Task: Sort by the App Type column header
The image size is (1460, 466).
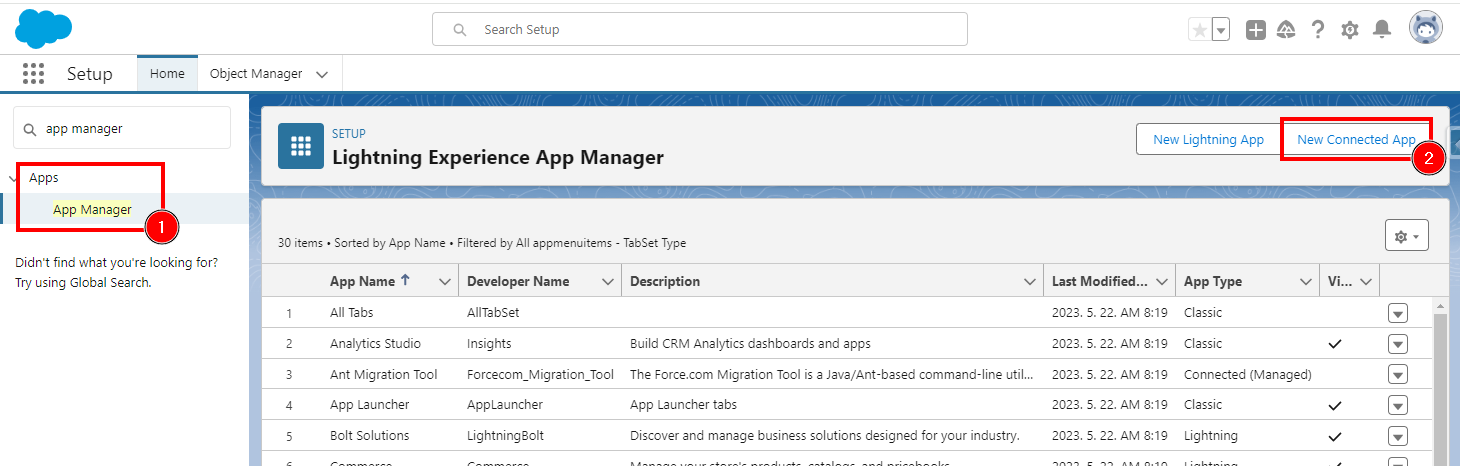Action: [x=1213, y=281]
